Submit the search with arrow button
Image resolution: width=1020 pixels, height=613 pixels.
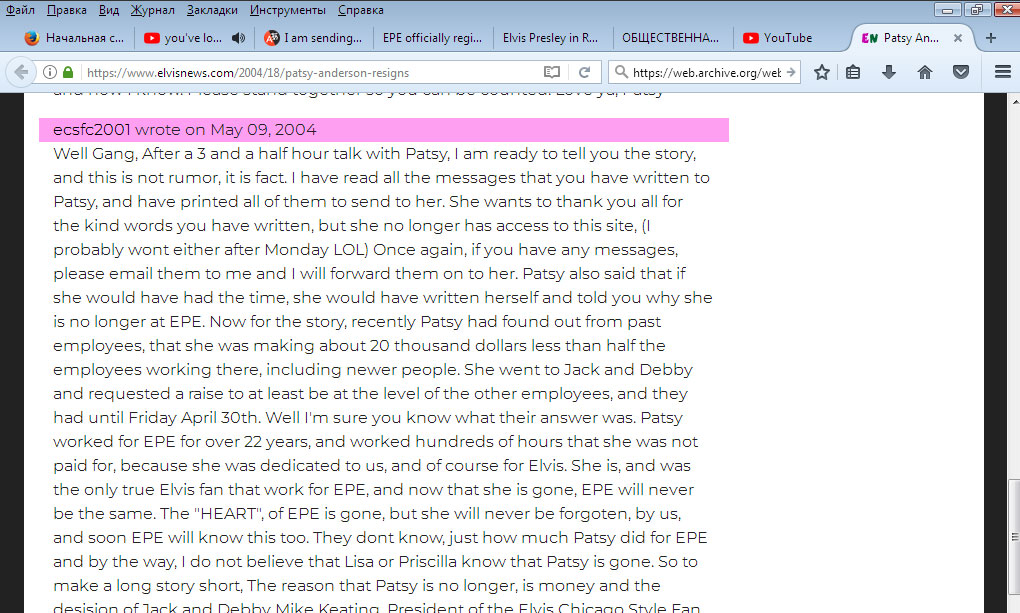pyautogui.click(x=791, y=72)
